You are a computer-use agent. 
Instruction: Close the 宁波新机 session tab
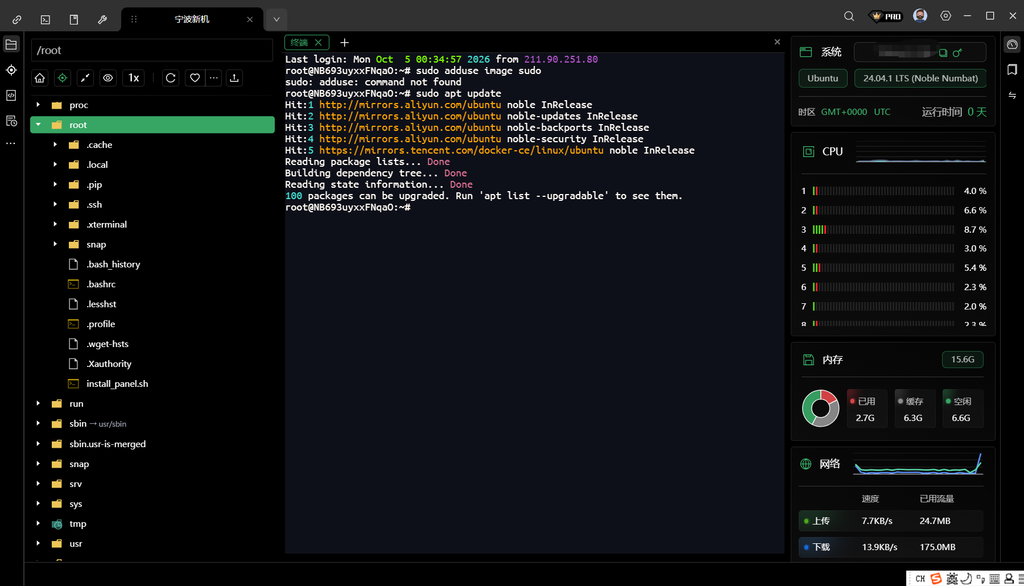(x=249, y=20)
